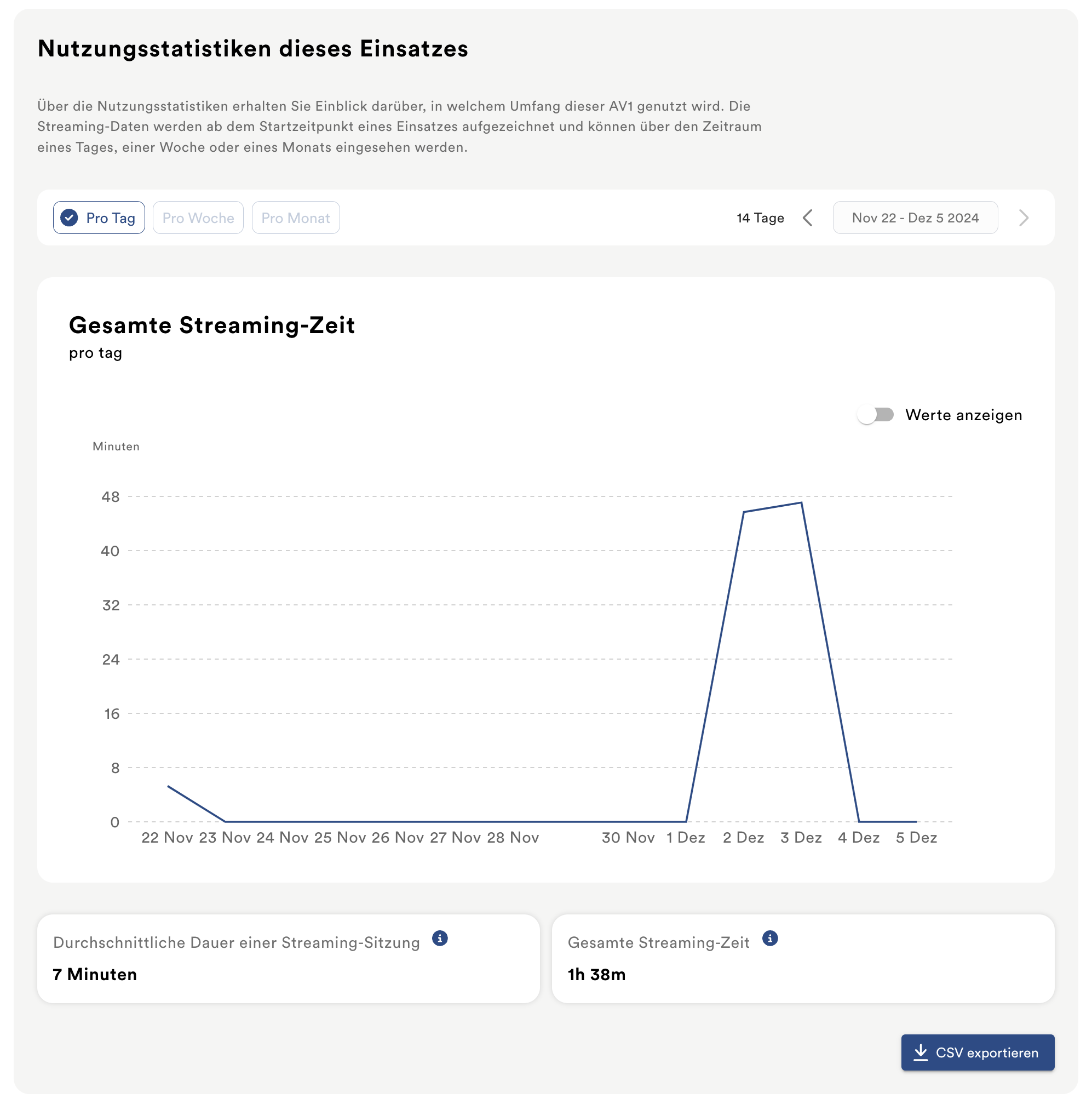
Task: Click the 7 Minuten average value
Action: point(95,975)
